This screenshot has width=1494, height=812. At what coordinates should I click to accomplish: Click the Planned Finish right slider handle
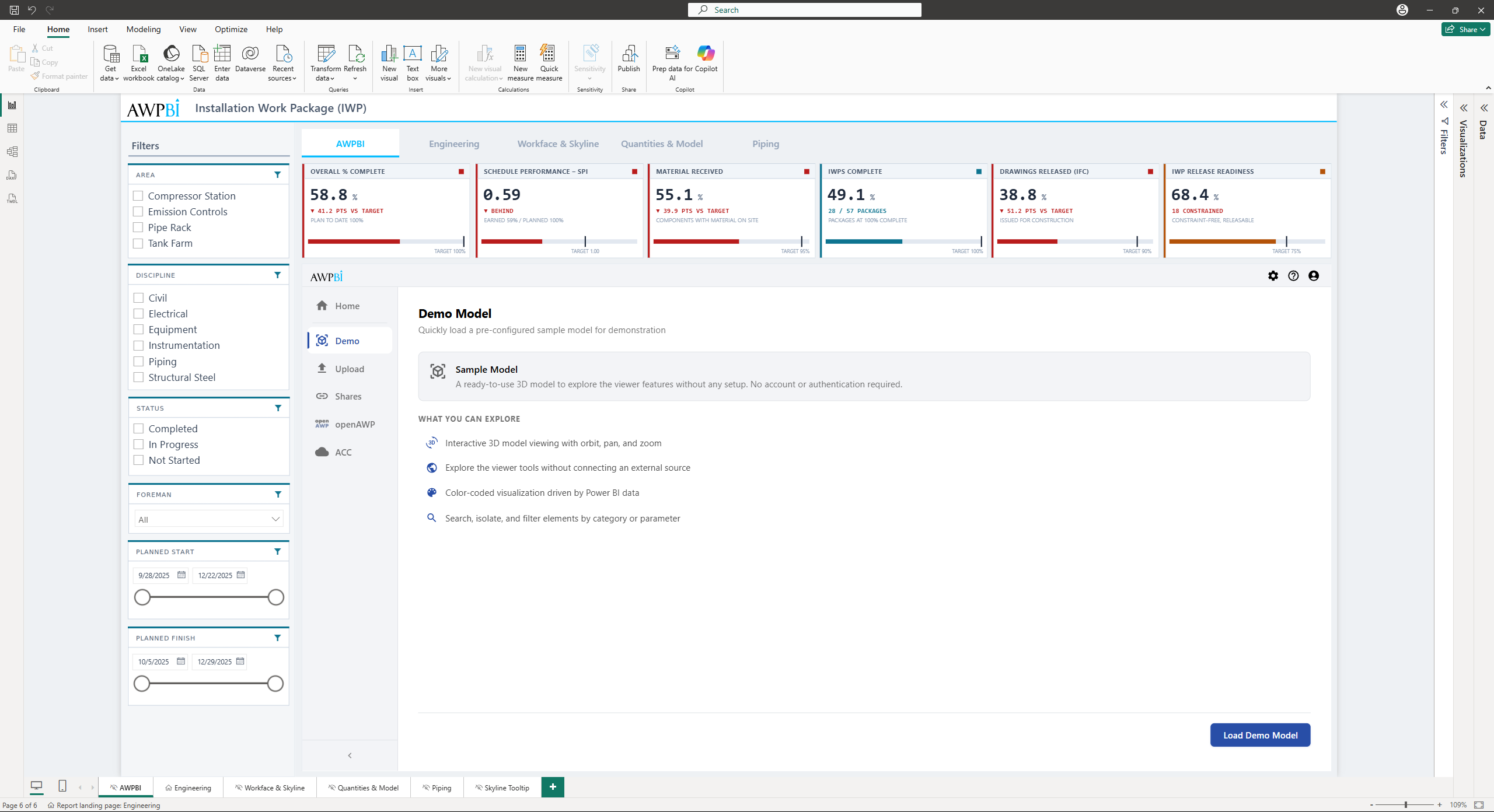pos(275,684)
